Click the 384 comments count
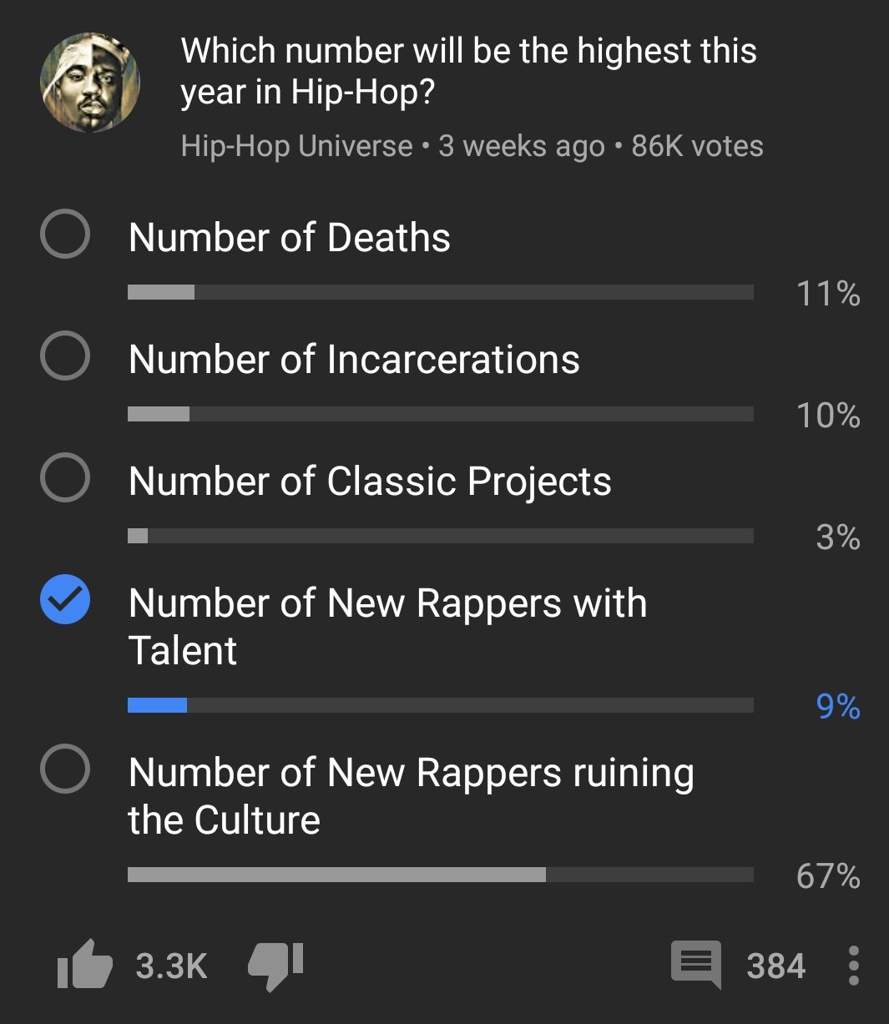 click(776, 966)
